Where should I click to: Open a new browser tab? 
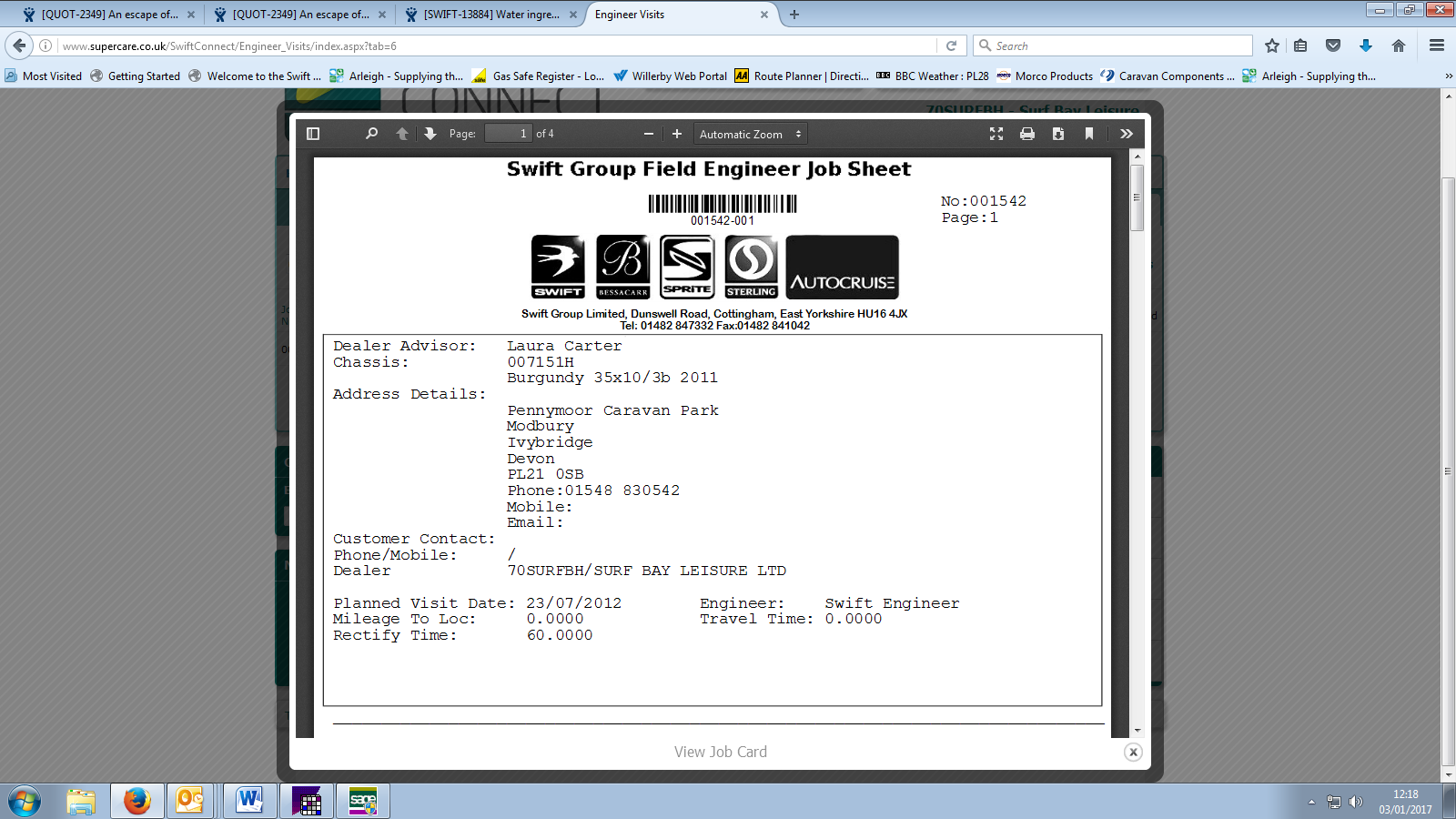point(794,15)
